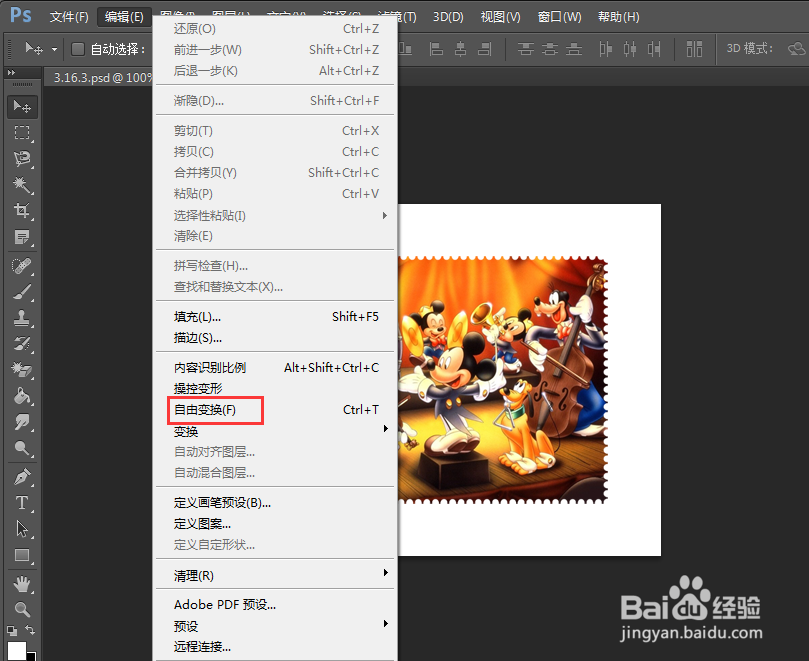
Task: Open the 文件(F) menu
Action: pos(69,17)
